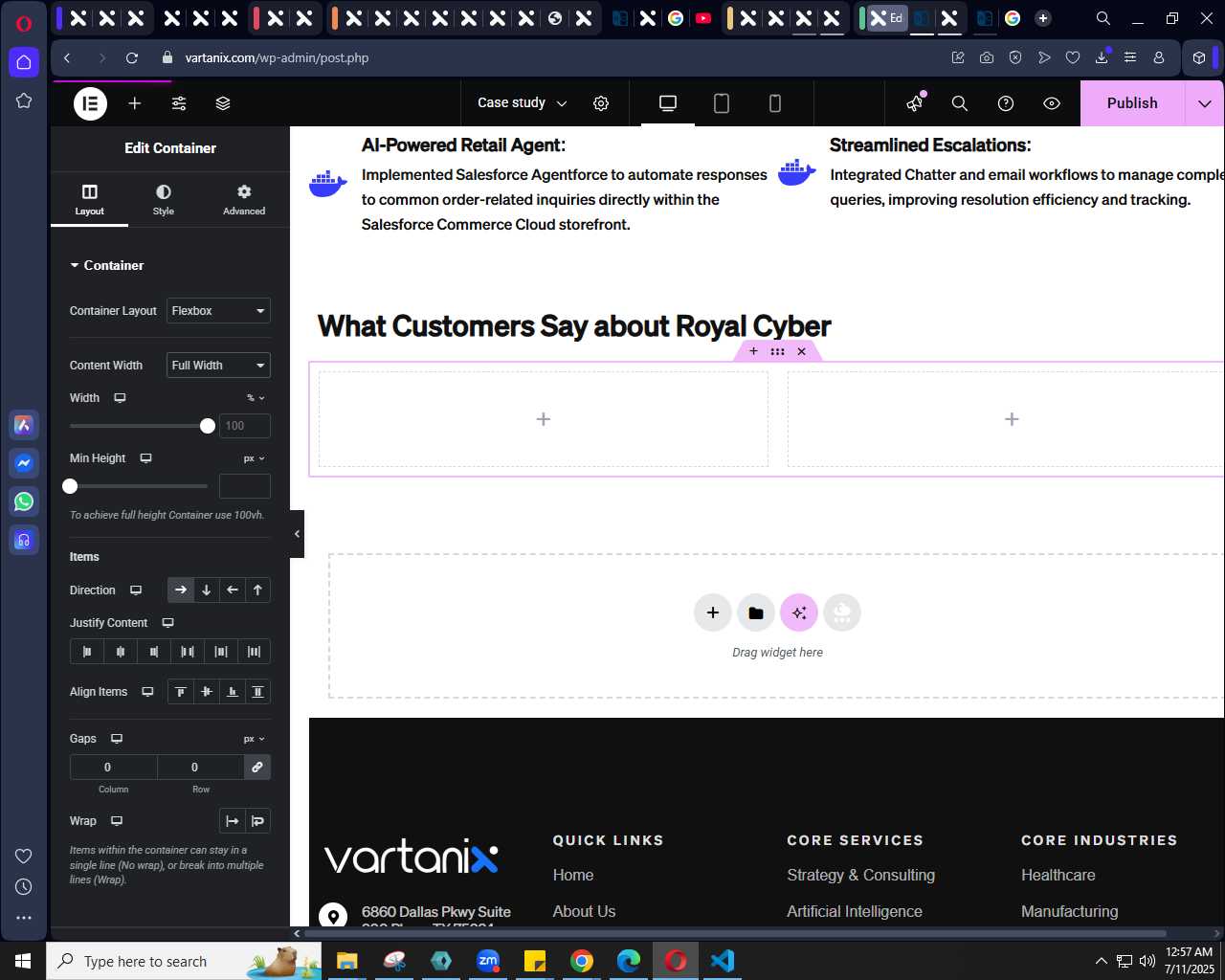Viewport: 1225px width, 980px height.
Task: Open the Finder search icon
Action: [960, 103]
